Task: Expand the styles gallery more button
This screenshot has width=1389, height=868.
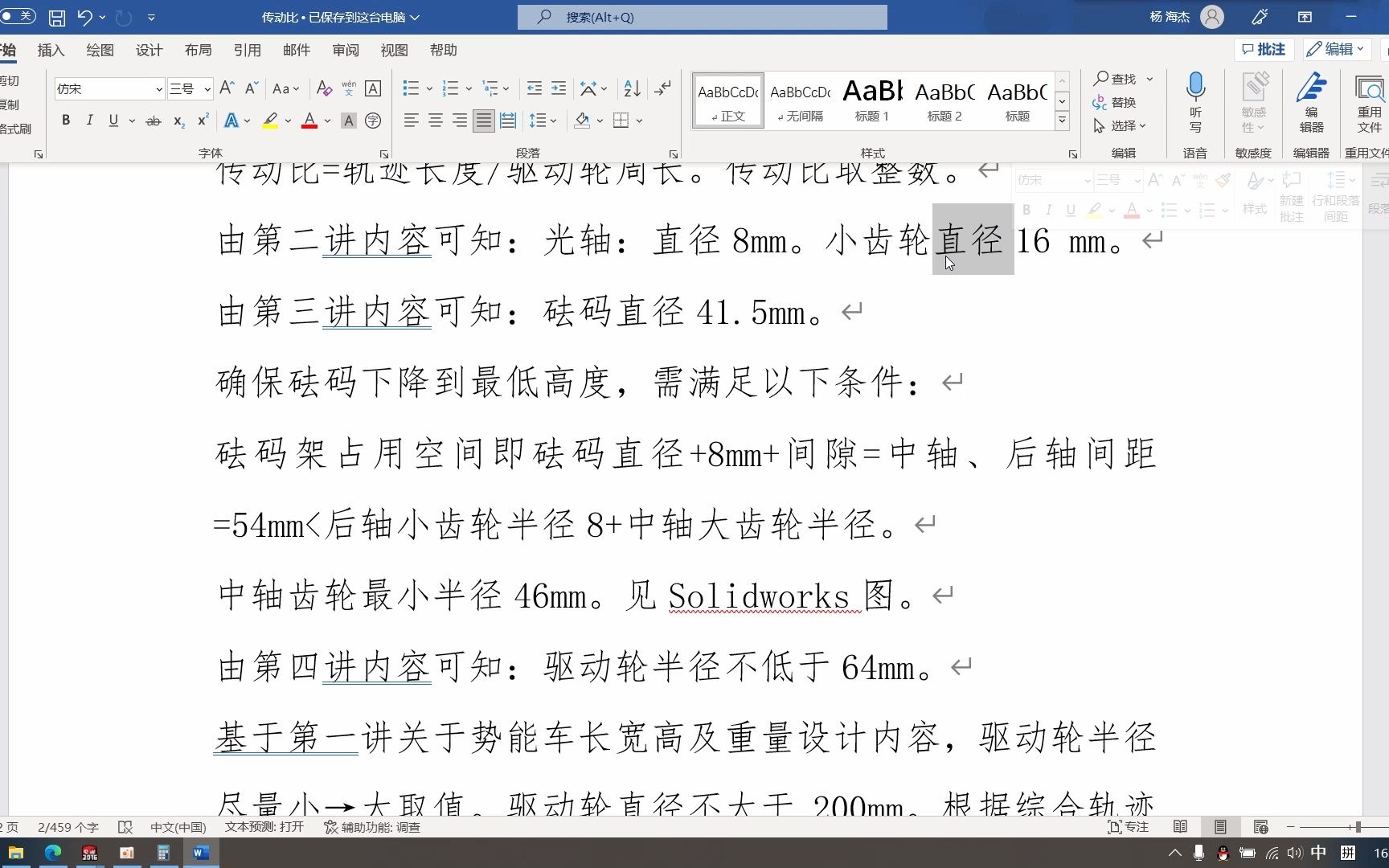Action: point(1062,121)
